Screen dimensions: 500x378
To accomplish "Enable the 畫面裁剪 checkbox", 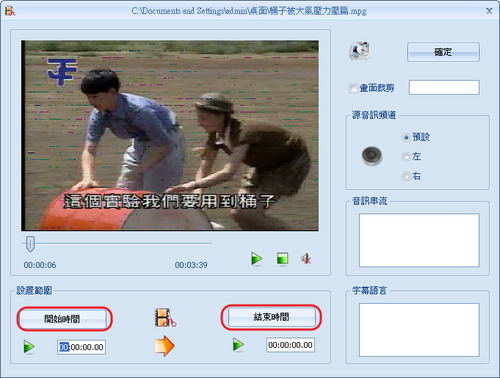I will pos(353,88).
